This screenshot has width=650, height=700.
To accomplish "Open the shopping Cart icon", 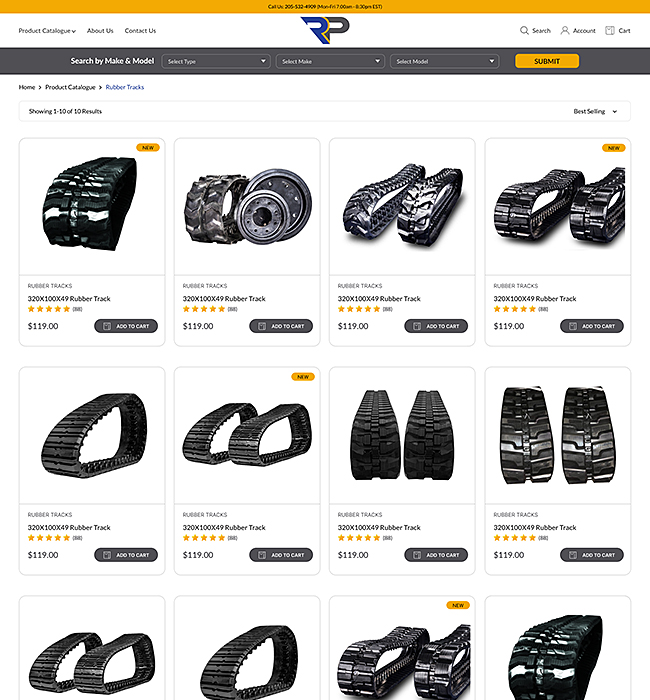I will 610,30.
